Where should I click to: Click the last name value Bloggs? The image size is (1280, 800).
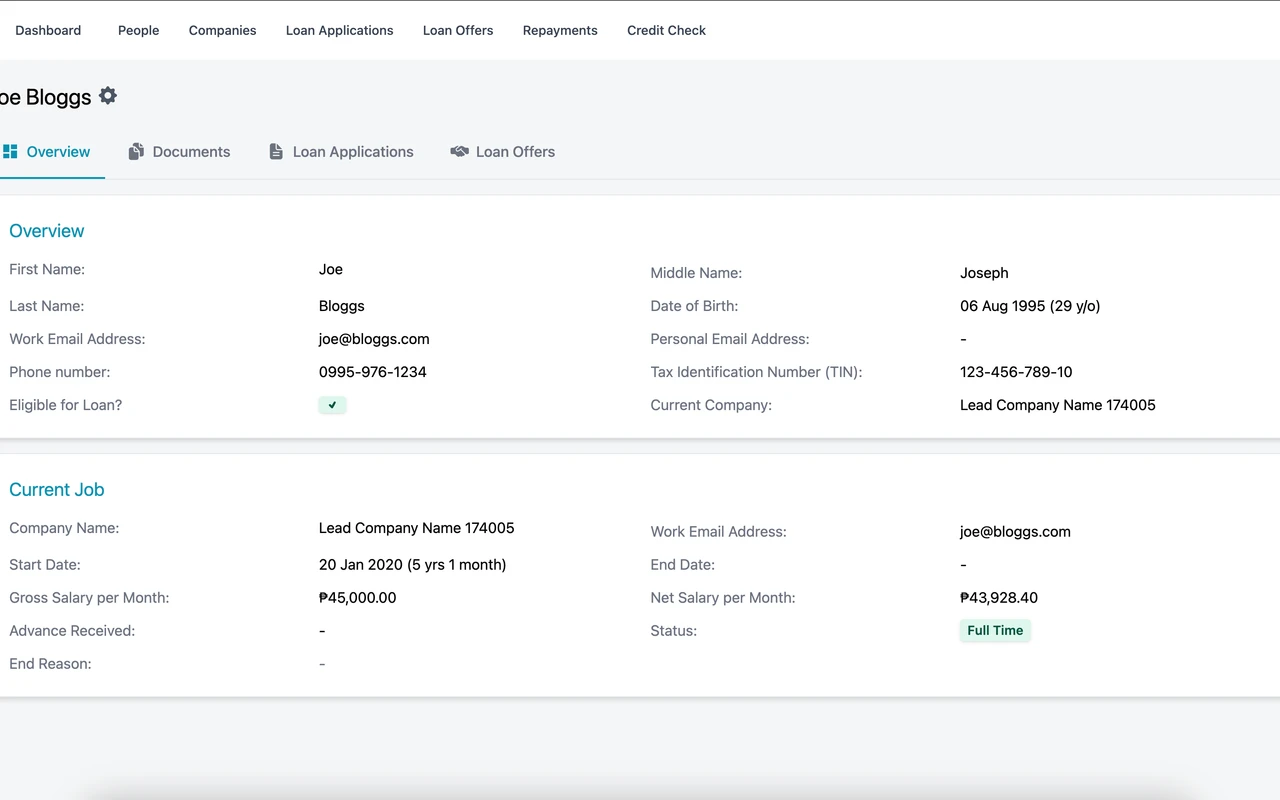(342, 306)
